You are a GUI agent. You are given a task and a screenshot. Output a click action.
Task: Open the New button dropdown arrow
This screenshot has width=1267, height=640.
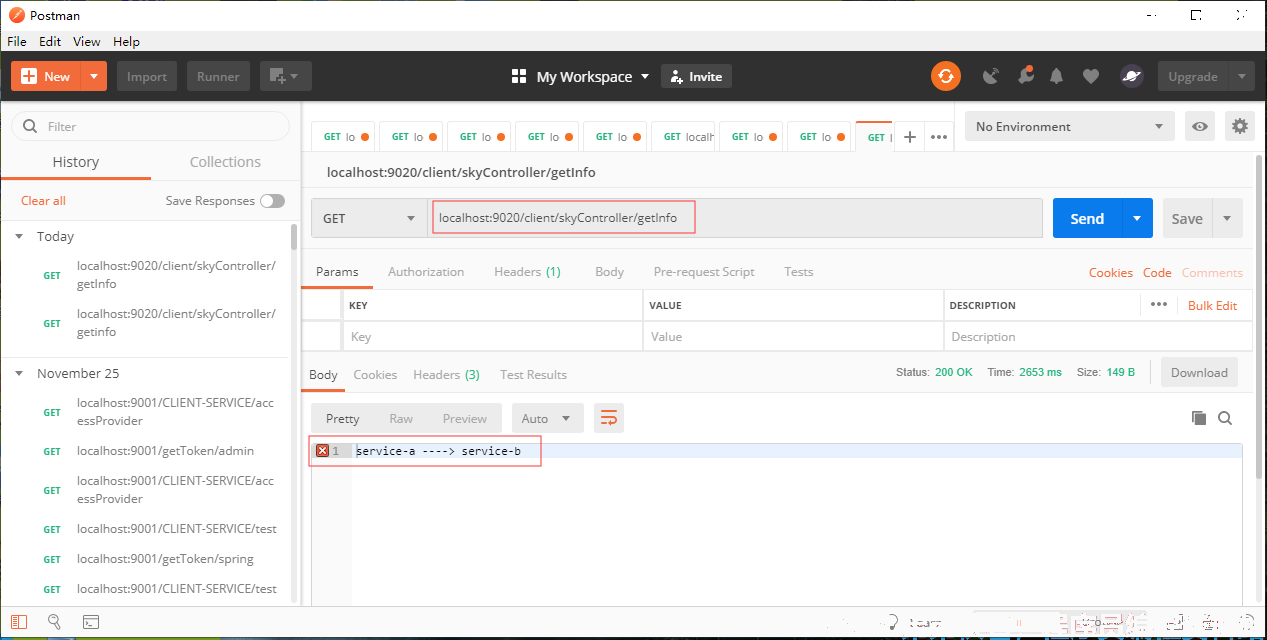coord(93,76)
